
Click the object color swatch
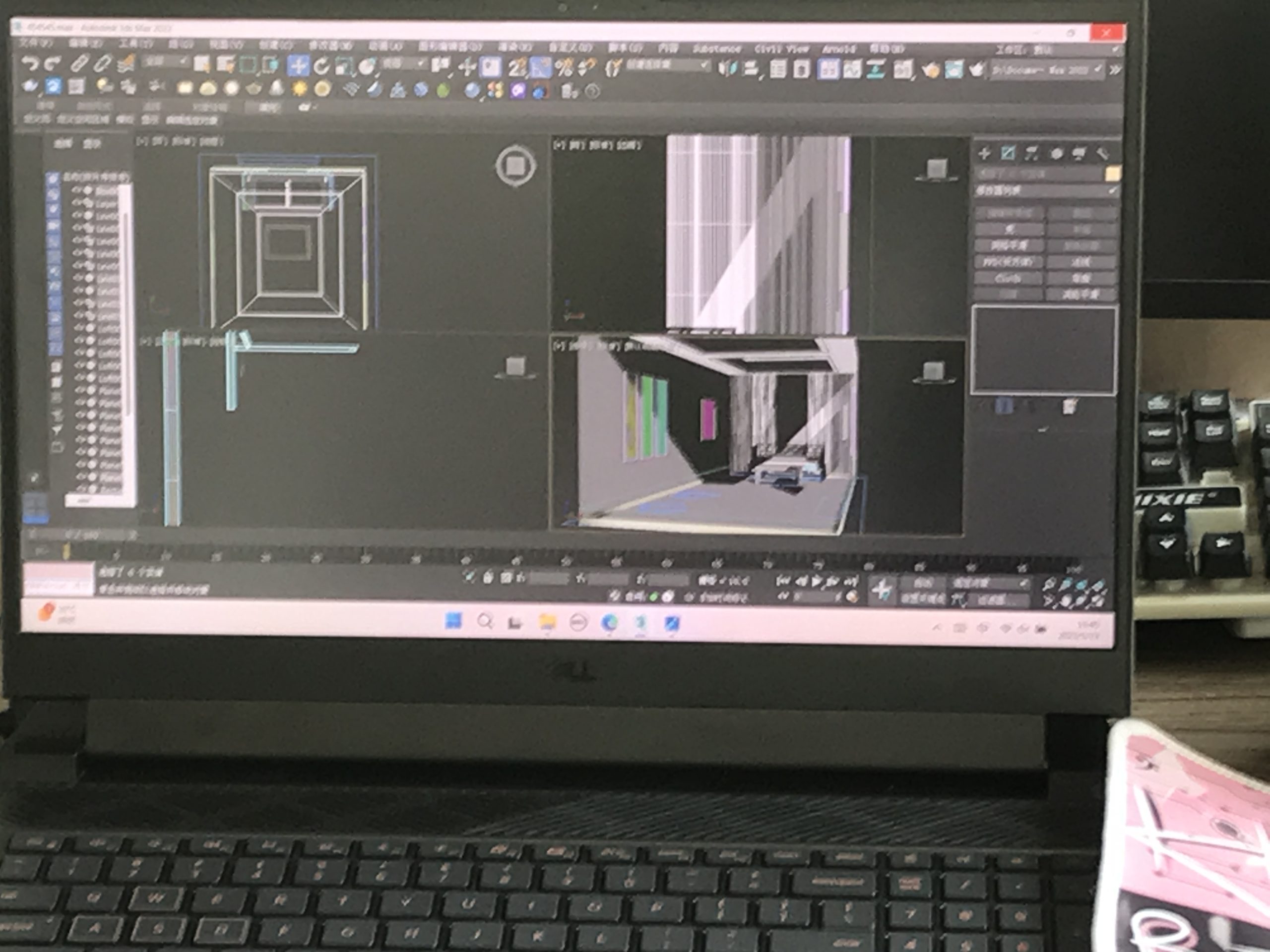coord(1113,174)
